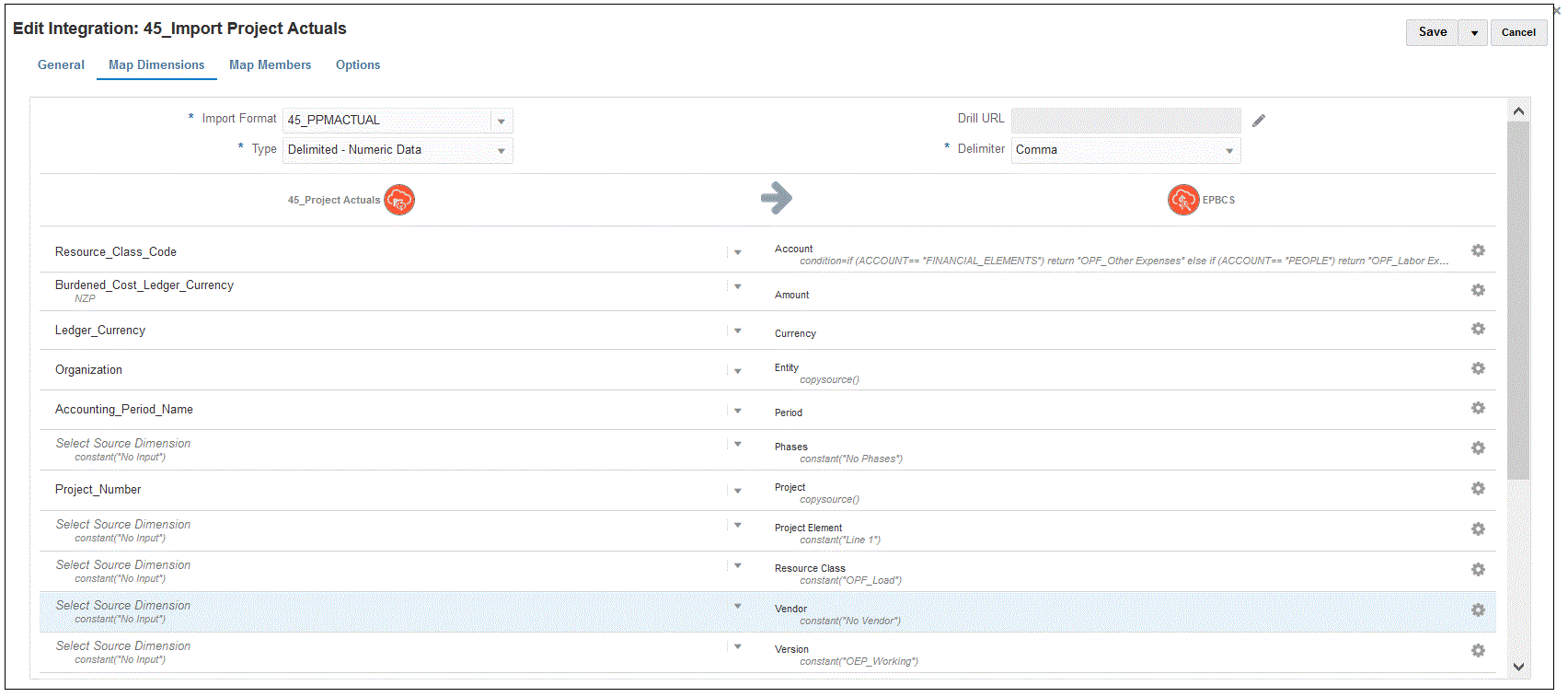Image resolution: width=1568 pixels, height=697 pixels.
Task: Expand Accounting_Period_Name source dropdown
Action: [737, 411]
